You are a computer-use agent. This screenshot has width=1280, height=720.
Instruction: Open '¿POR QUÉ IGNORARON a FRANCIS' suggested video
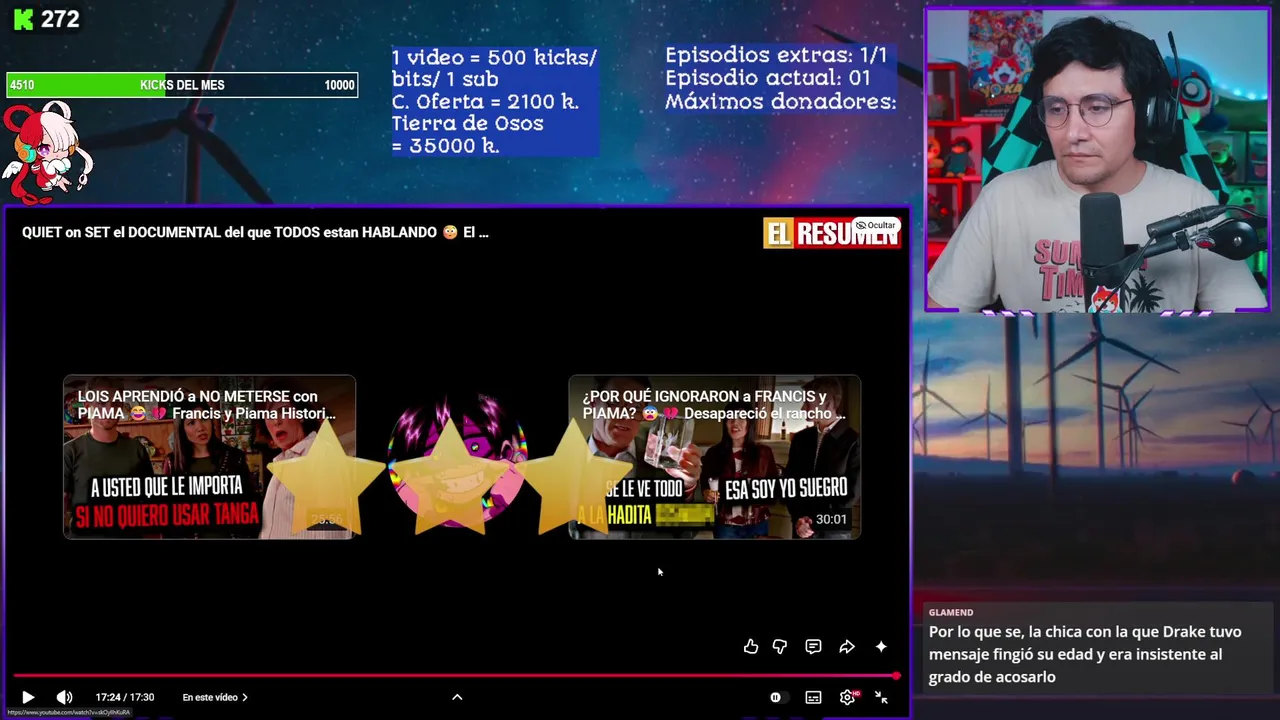tap(714, 457)
